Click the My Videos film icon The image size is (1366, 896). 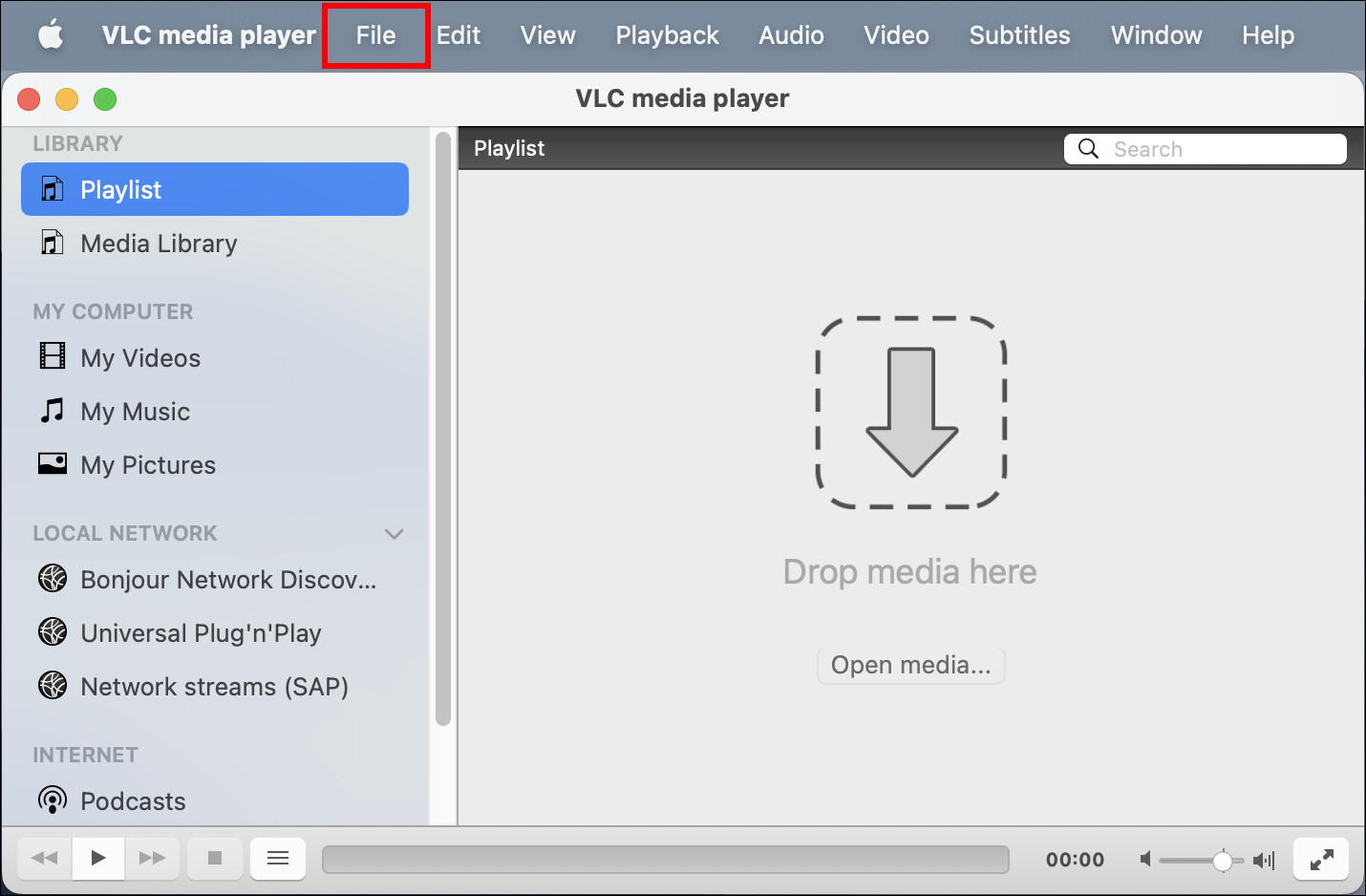[52, 357]
